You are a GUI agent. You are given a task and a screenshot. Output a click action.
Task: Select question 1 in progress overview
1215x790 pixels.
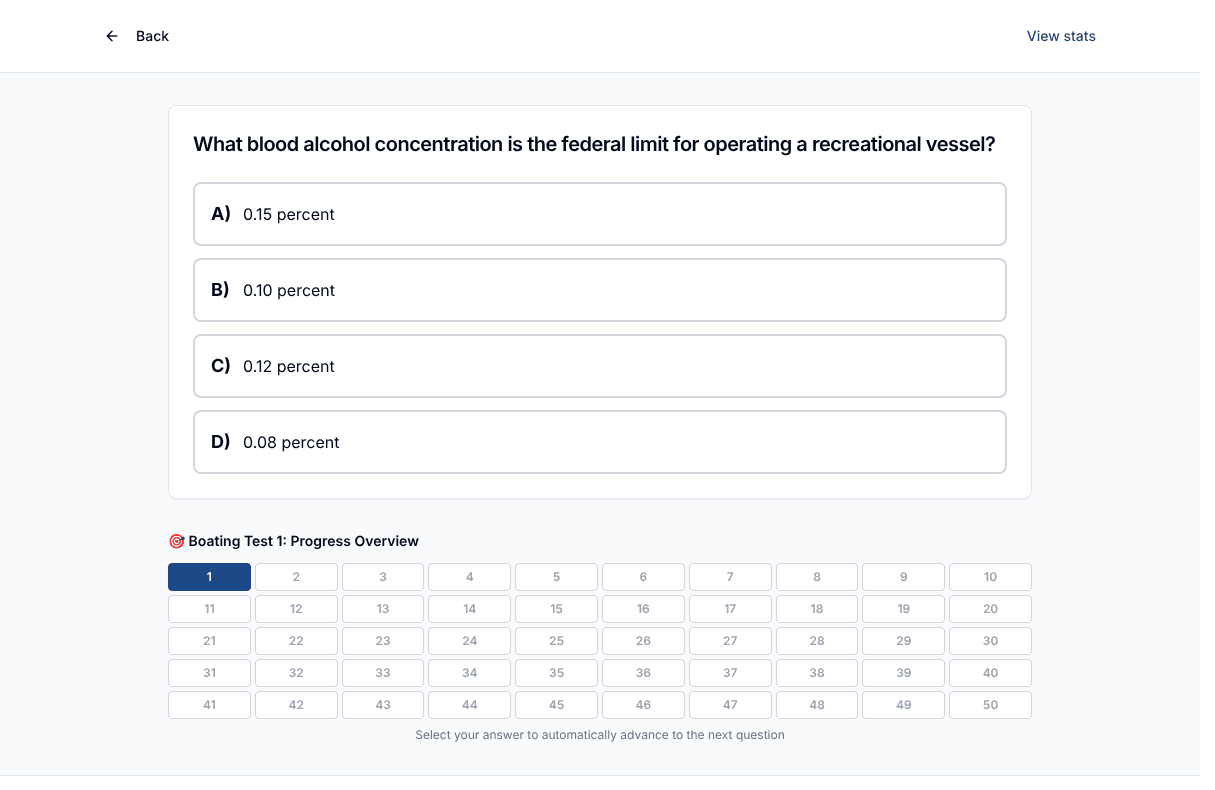pyautogui.click(x=209, y=577)
